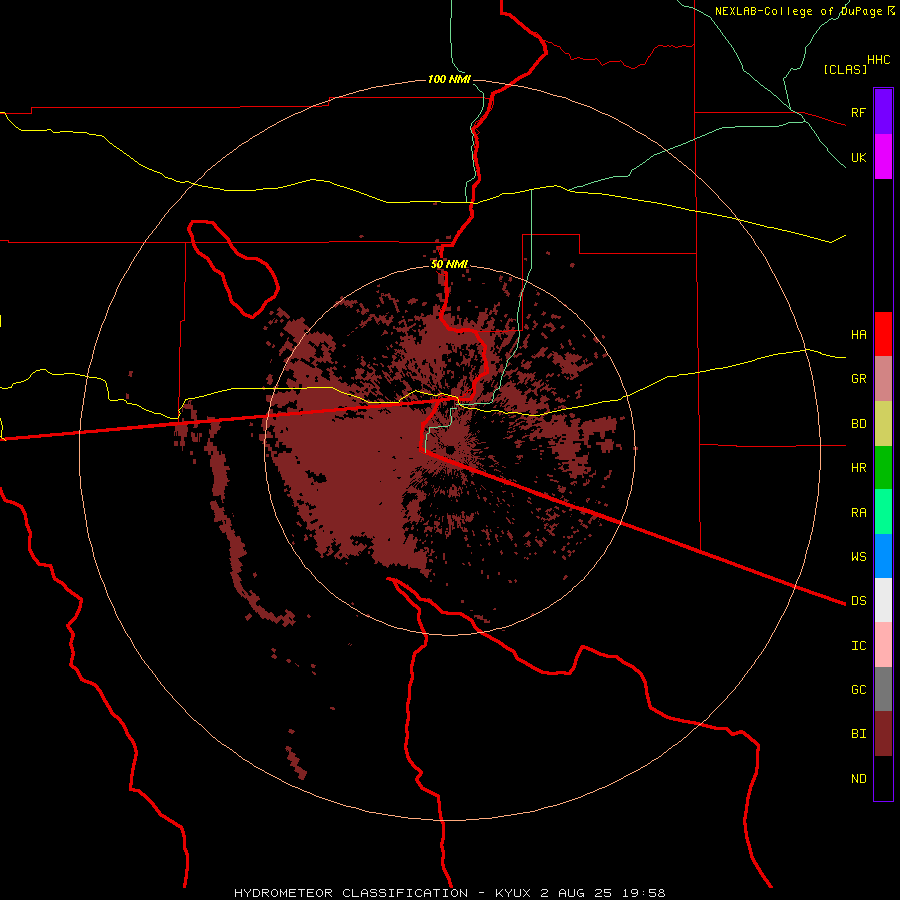Click the RF legend label
This screenshot has width=900, height=900.
pos(859,112)
